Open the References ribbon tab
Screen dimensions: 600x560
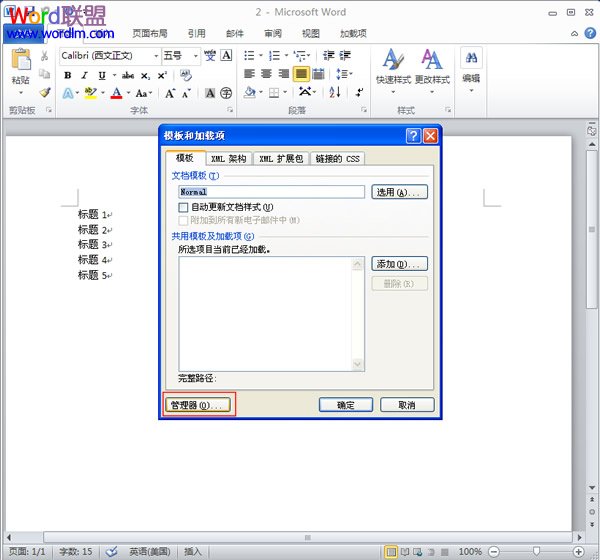[197, 34]
